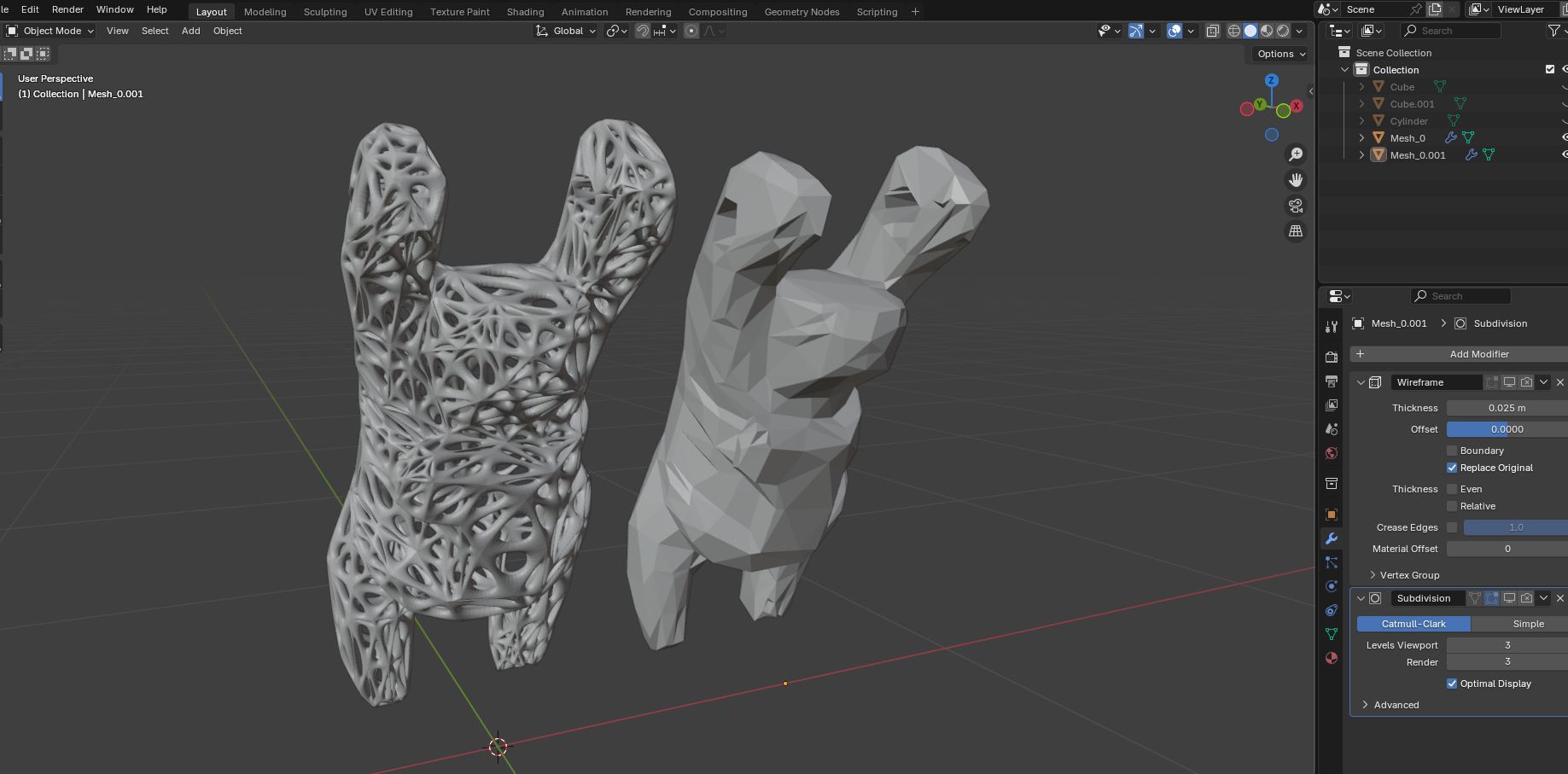Image resolution: width=1568 pixels, height=774 pixels.
Task: Switch to the Sculpting workspace tab
Action: tap(325, 12)
